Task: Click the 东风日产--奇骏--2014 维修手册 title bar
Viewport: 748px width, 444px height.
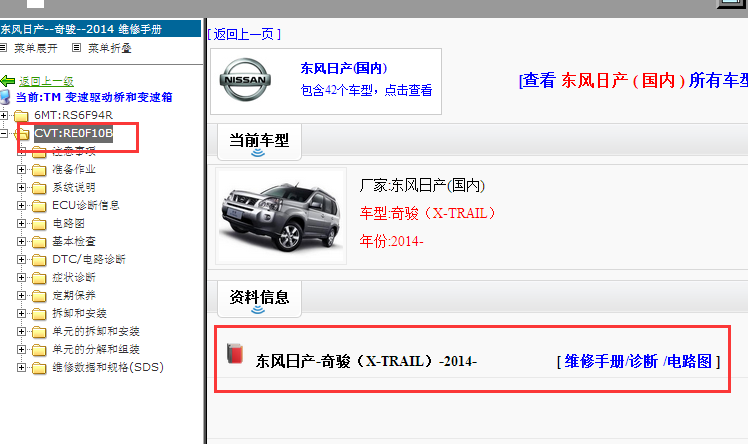Action: (x=100, y=29)
